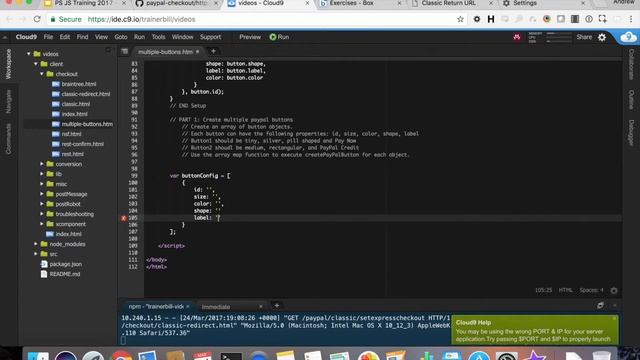This screenshot has width=640, height=360.
Task: Open nsf.html file
Action: point(71,134)
